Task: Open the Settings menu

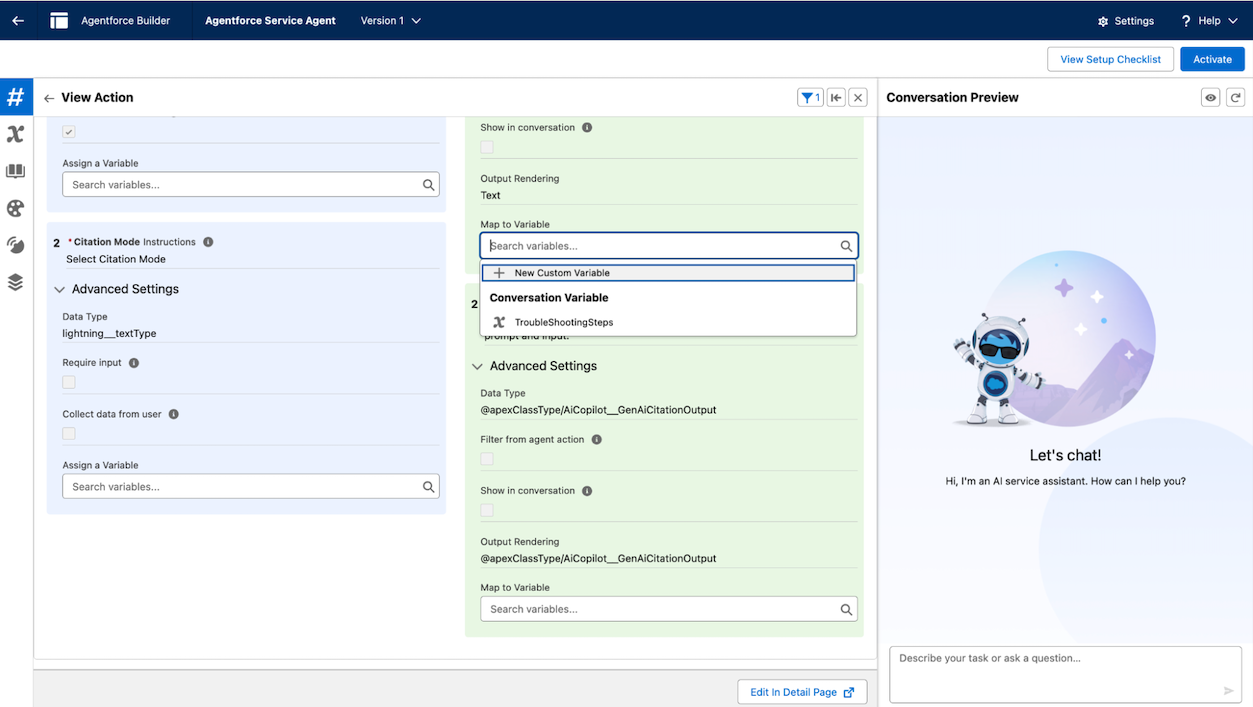Action: [x=1126, y=20]
